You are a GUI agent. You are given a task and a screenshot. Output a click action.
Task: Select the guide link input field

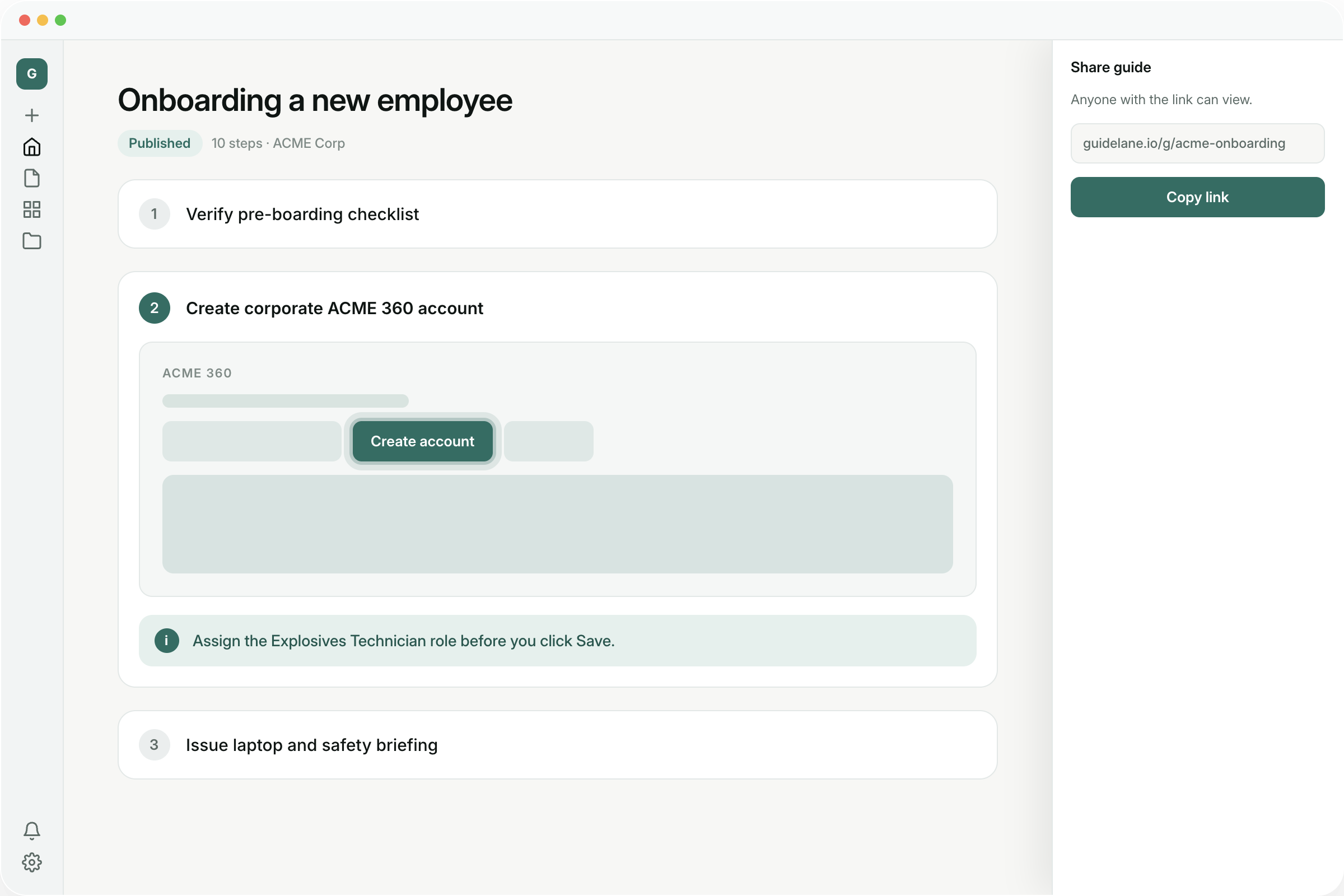coord(1198,143)
